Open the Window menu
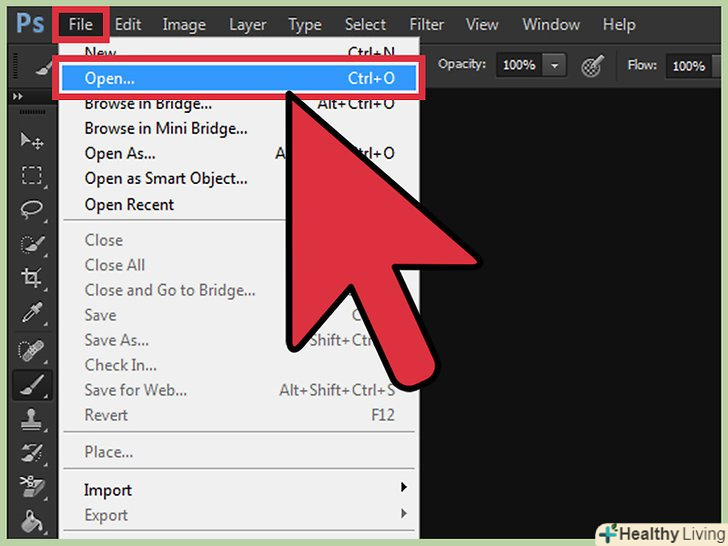The height and width of the screenshot is (546, 728). click(551, 24)
